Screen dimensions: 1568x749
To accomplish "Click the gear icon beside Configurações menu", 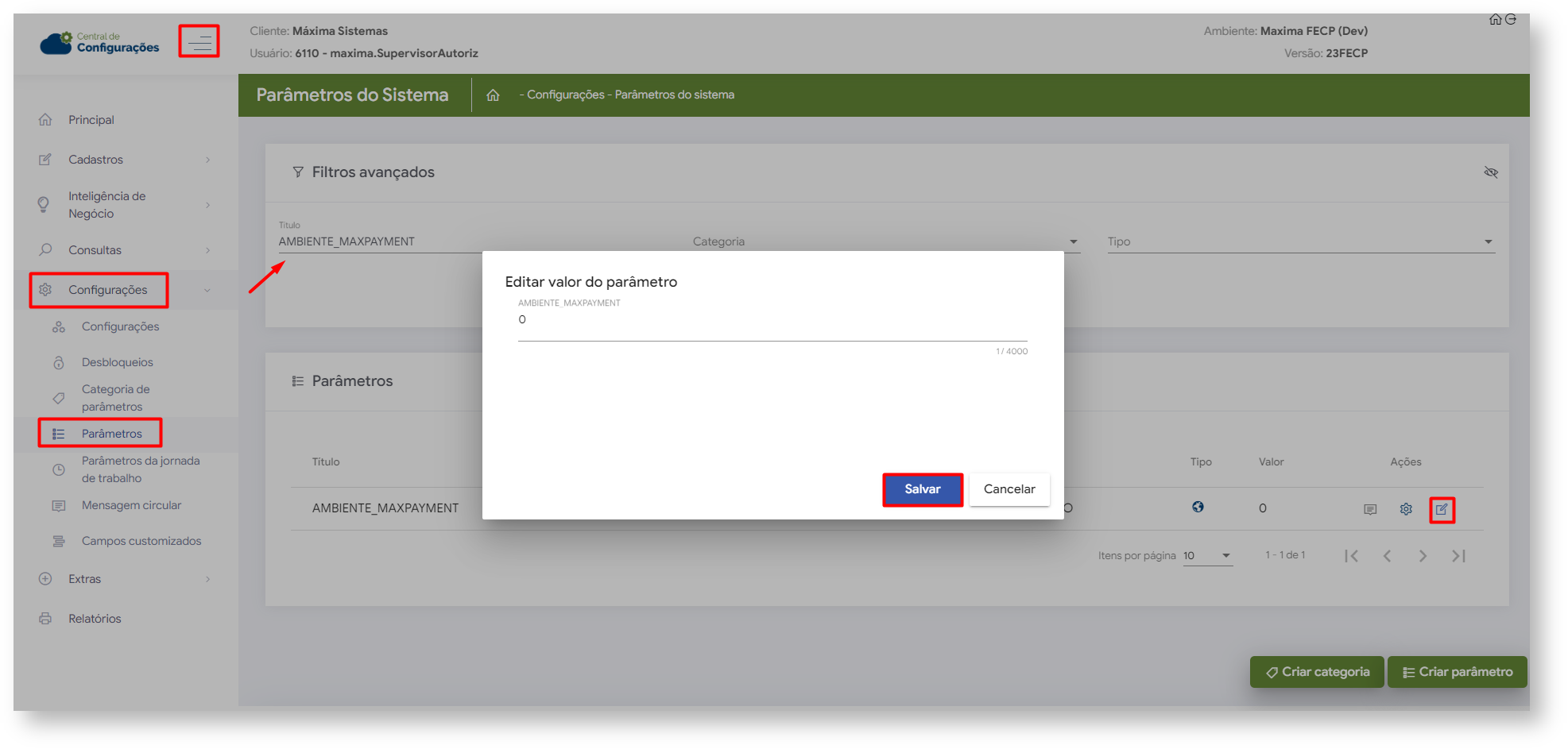I will (x=45, y=290).
